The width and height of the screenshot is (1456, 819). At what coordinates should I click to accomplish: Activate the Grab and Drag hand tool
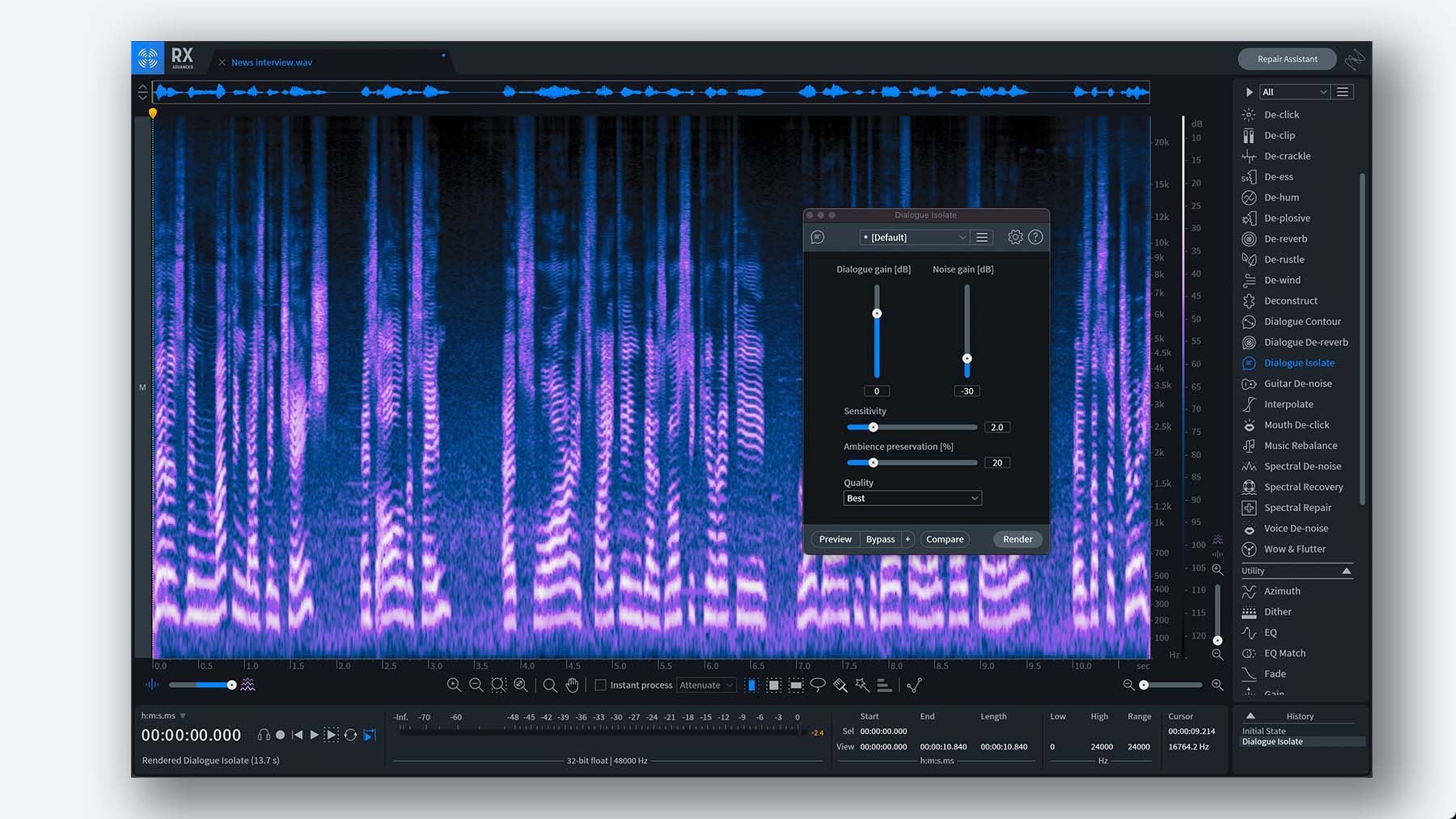pos(572,685)
